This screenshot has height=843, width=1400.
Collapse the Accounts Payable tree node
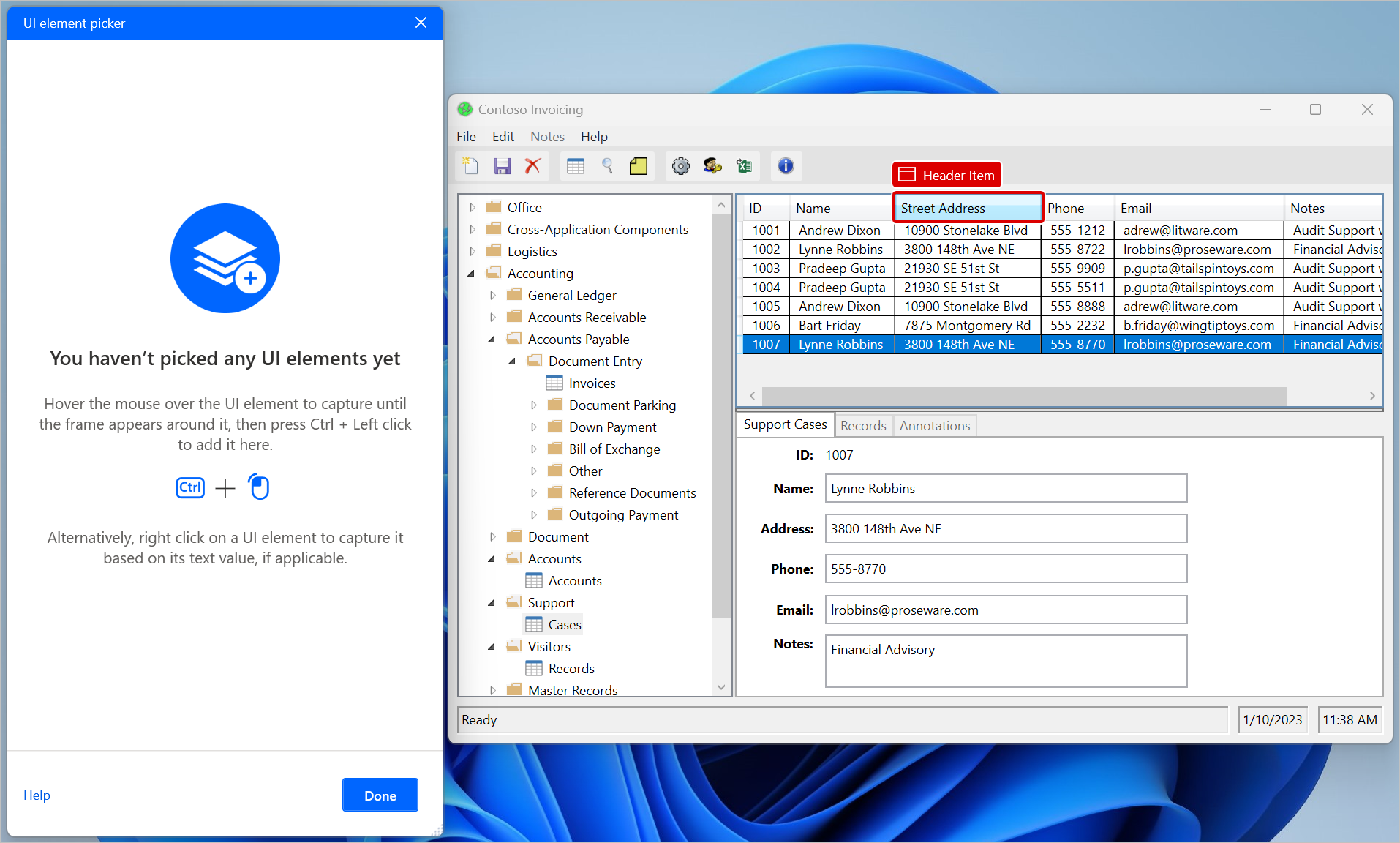492,340
